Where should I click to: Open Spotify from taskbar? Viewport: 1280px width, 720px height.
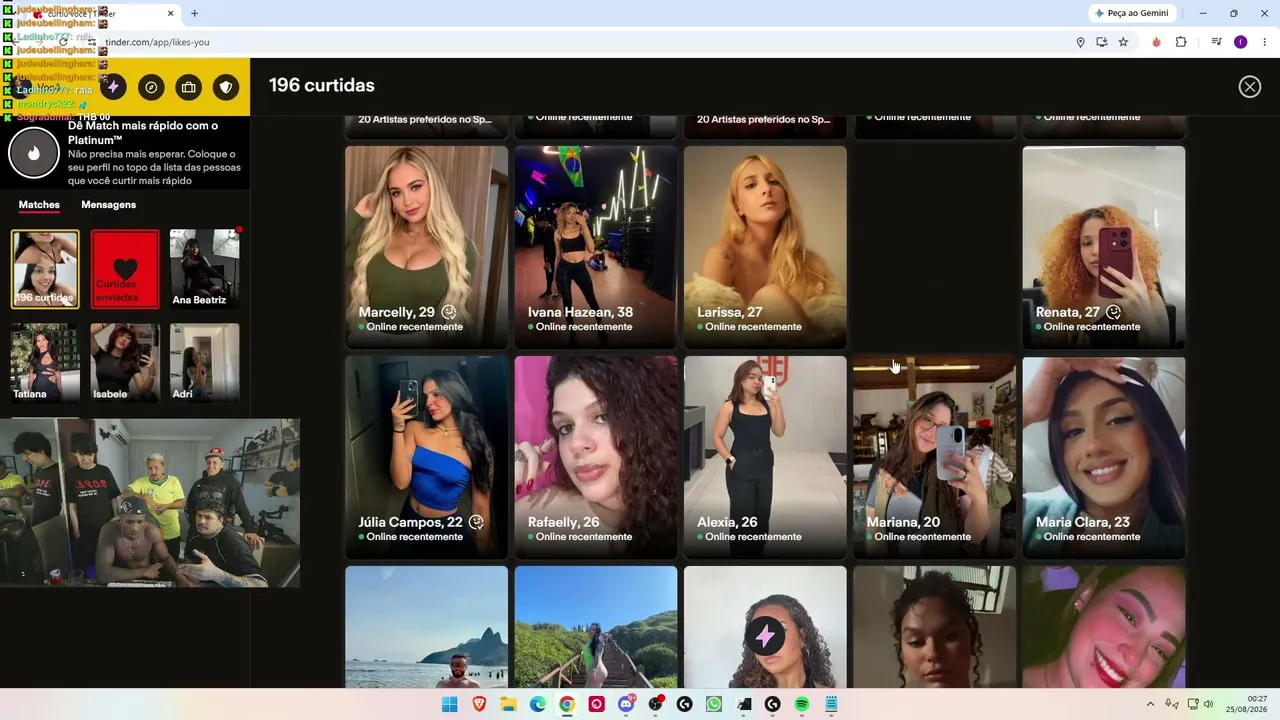point(801,704)
